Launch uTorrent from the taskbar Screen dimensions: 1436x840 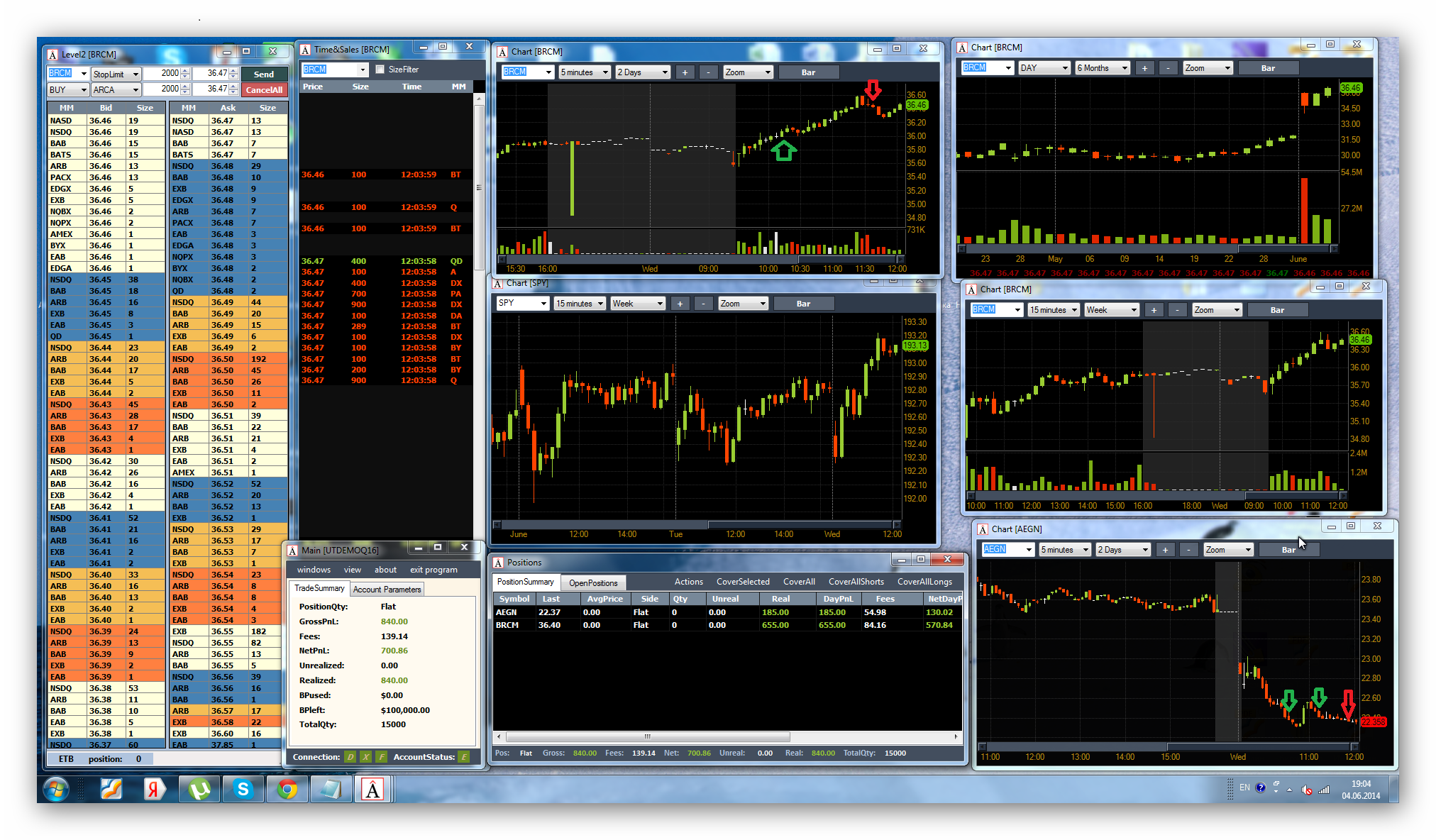click(x=199, y=789)
